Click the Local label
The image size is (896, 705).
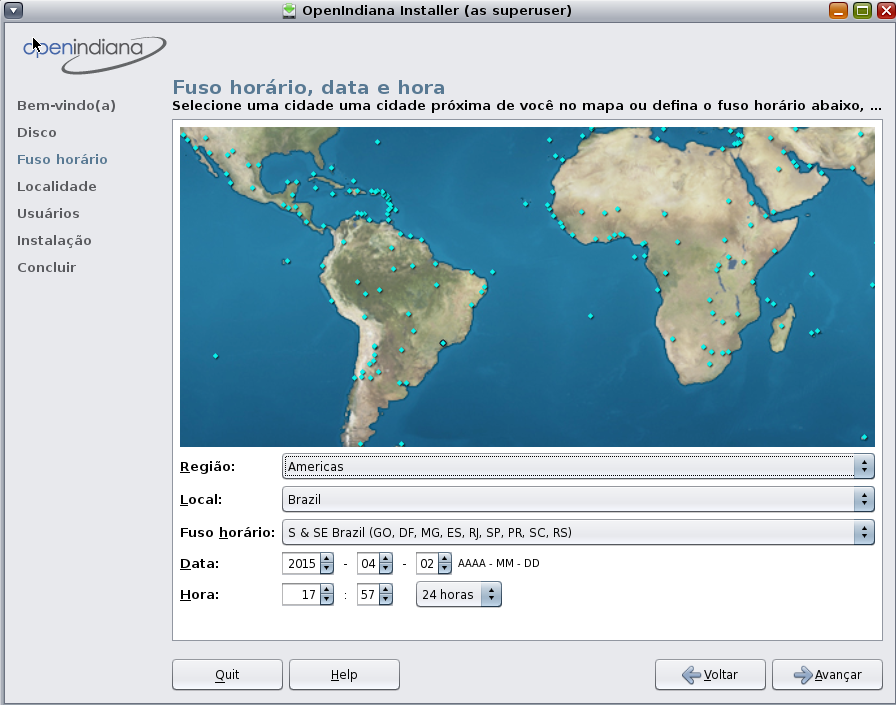click(x=201, y=499)
